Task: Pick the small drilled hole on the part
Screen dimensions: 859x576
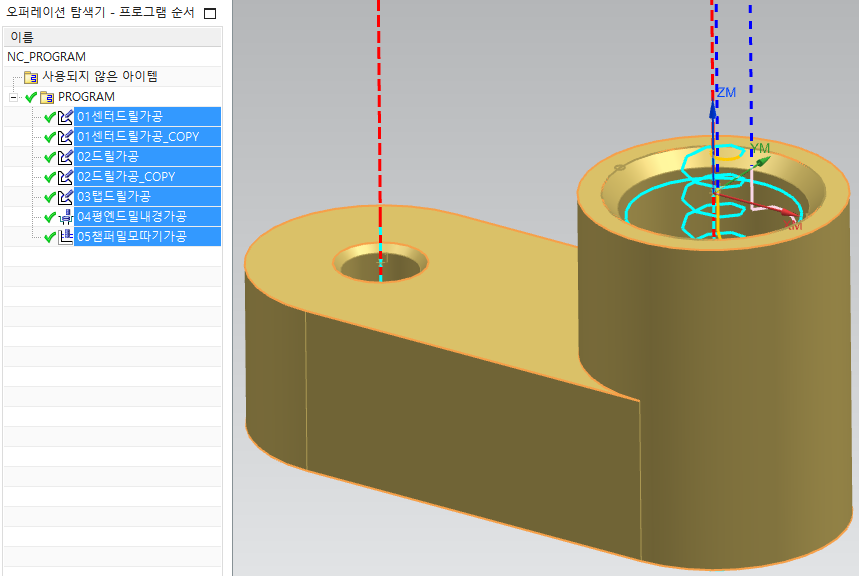Action: coord(380,263)
